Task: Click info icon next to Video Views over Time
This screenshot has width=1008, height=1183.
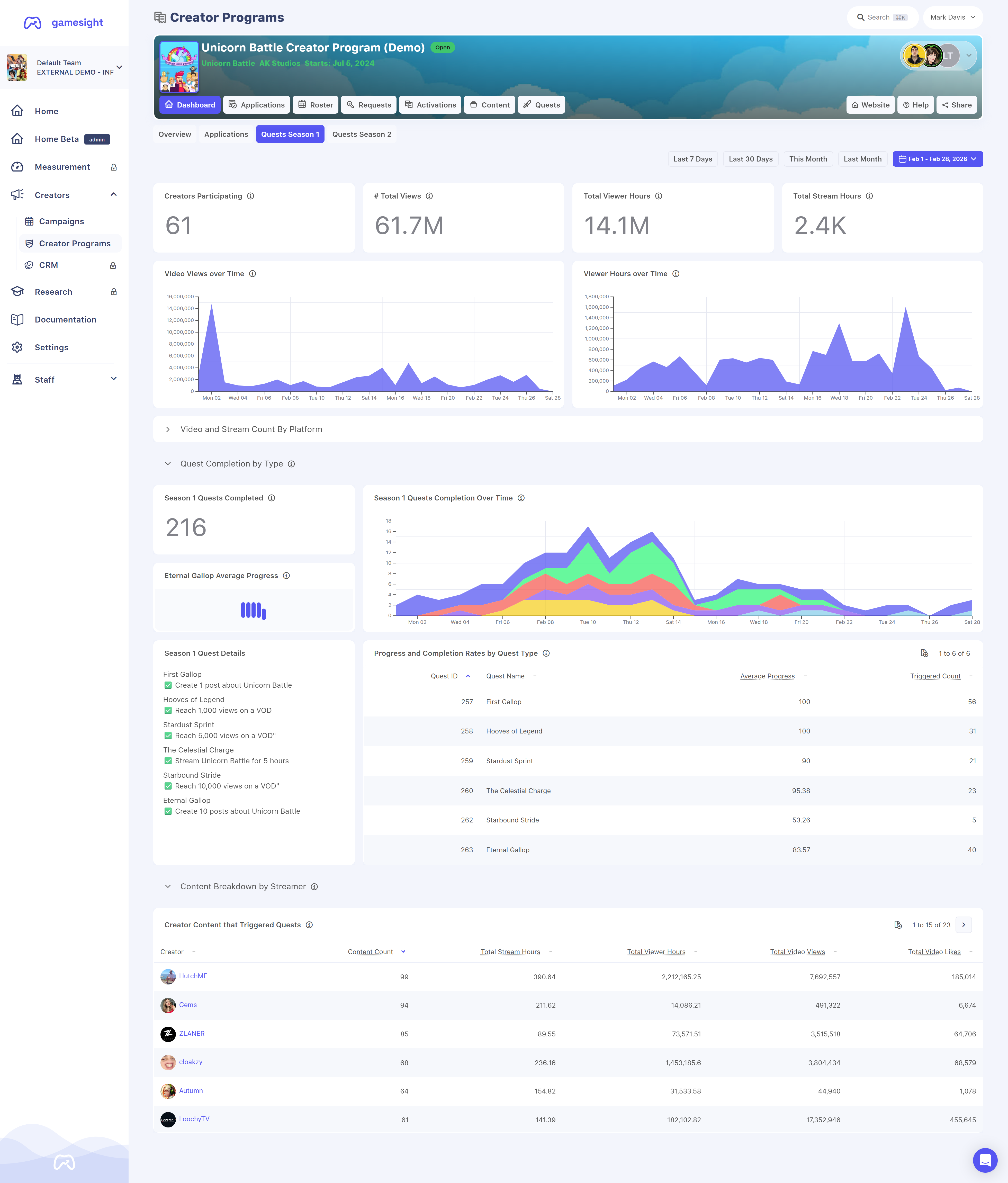Action: coord(252,273)
